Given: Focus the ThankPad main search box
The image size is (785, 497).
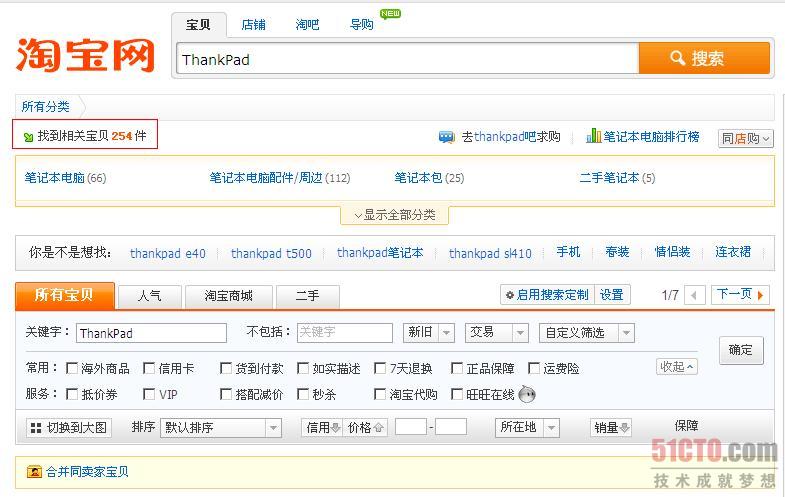Looking at the screenshot, I should 408,59.
